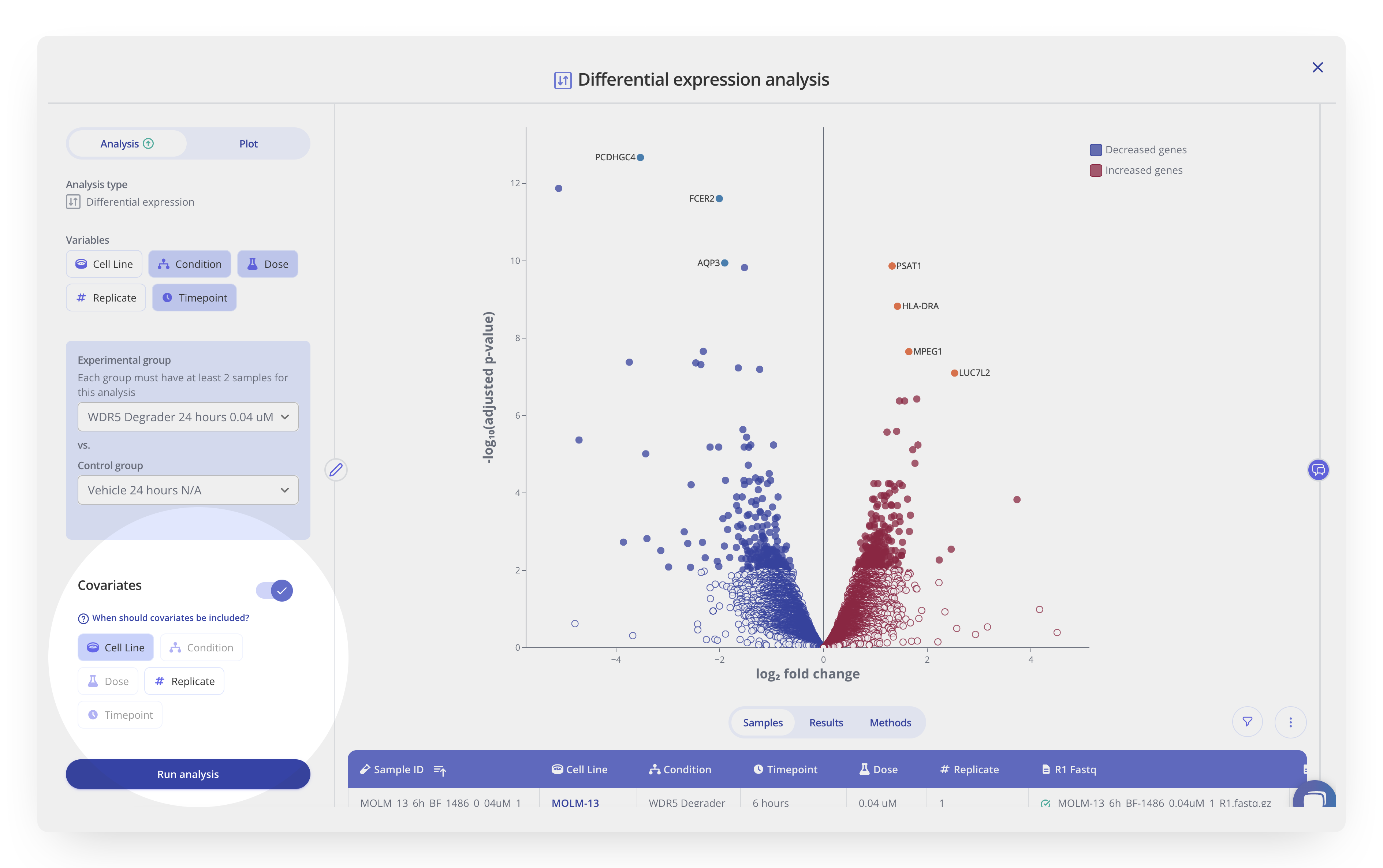Click the Decreased genes legend swatch

(1095, 150)
